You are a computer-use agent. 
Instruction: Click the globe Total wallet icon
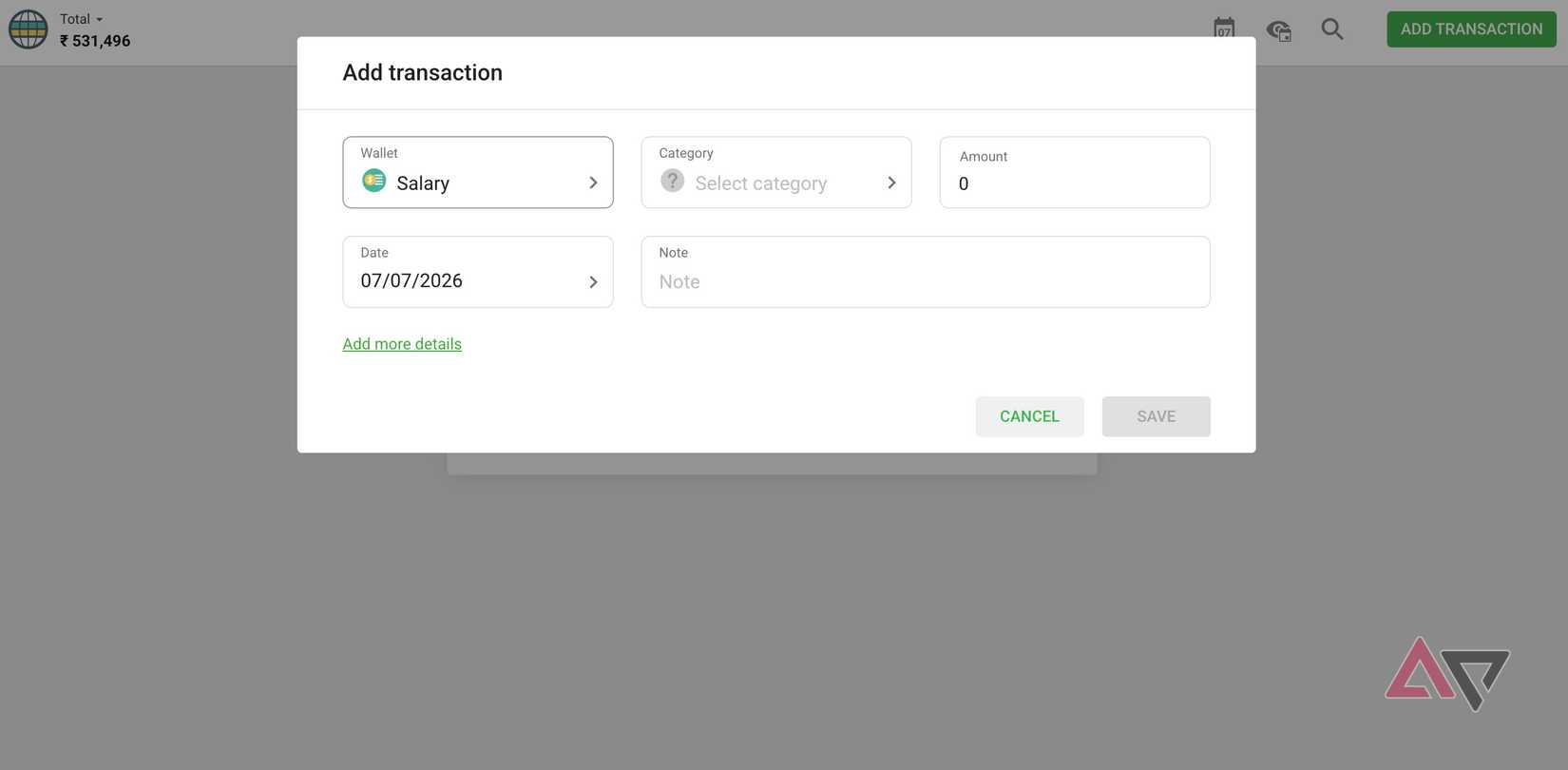pyautogui.click(x=28, y=29)
